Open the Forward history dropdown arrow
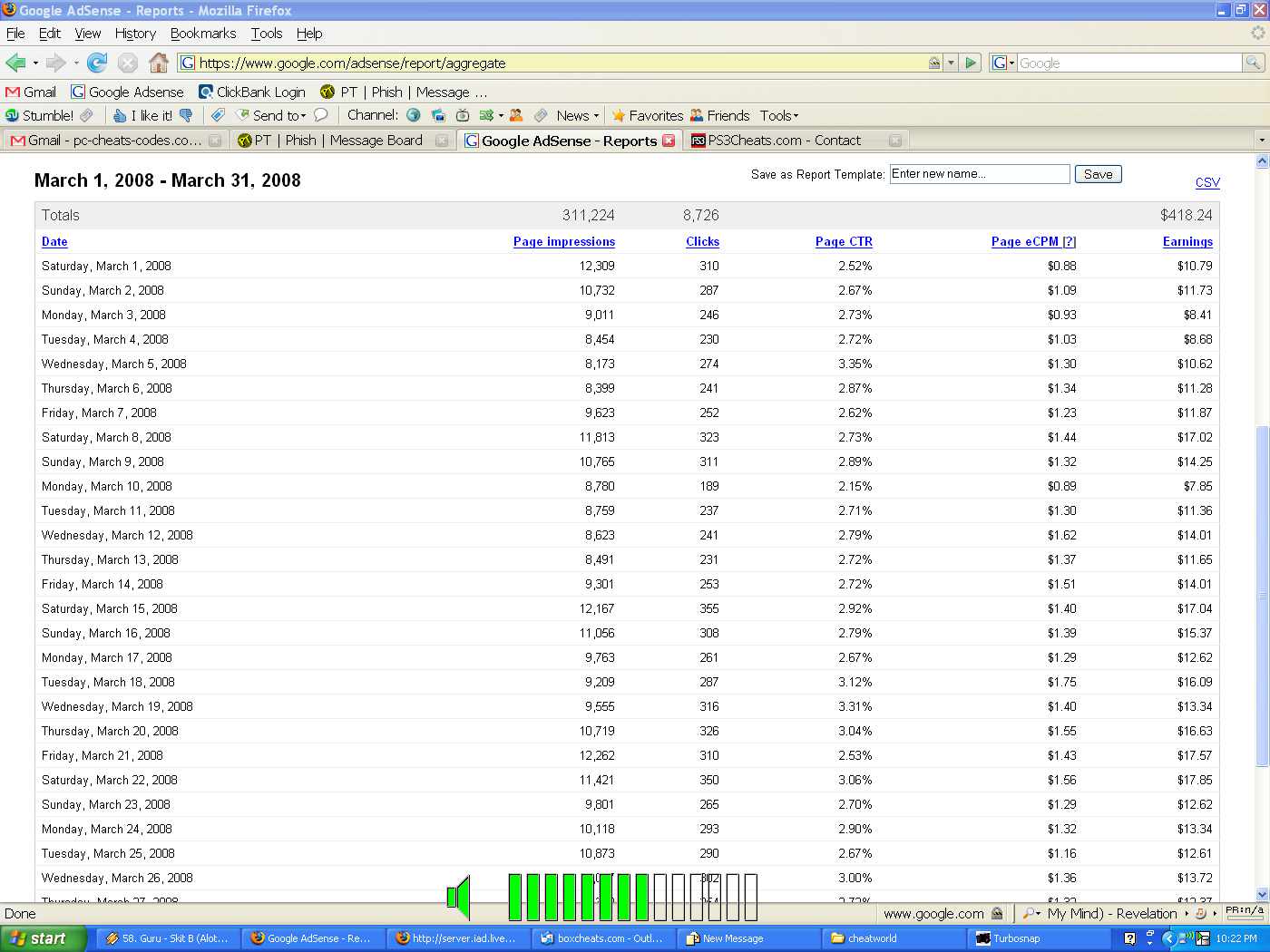The width and height of the screenshot is (1270, 952). [x=76, y=63]
